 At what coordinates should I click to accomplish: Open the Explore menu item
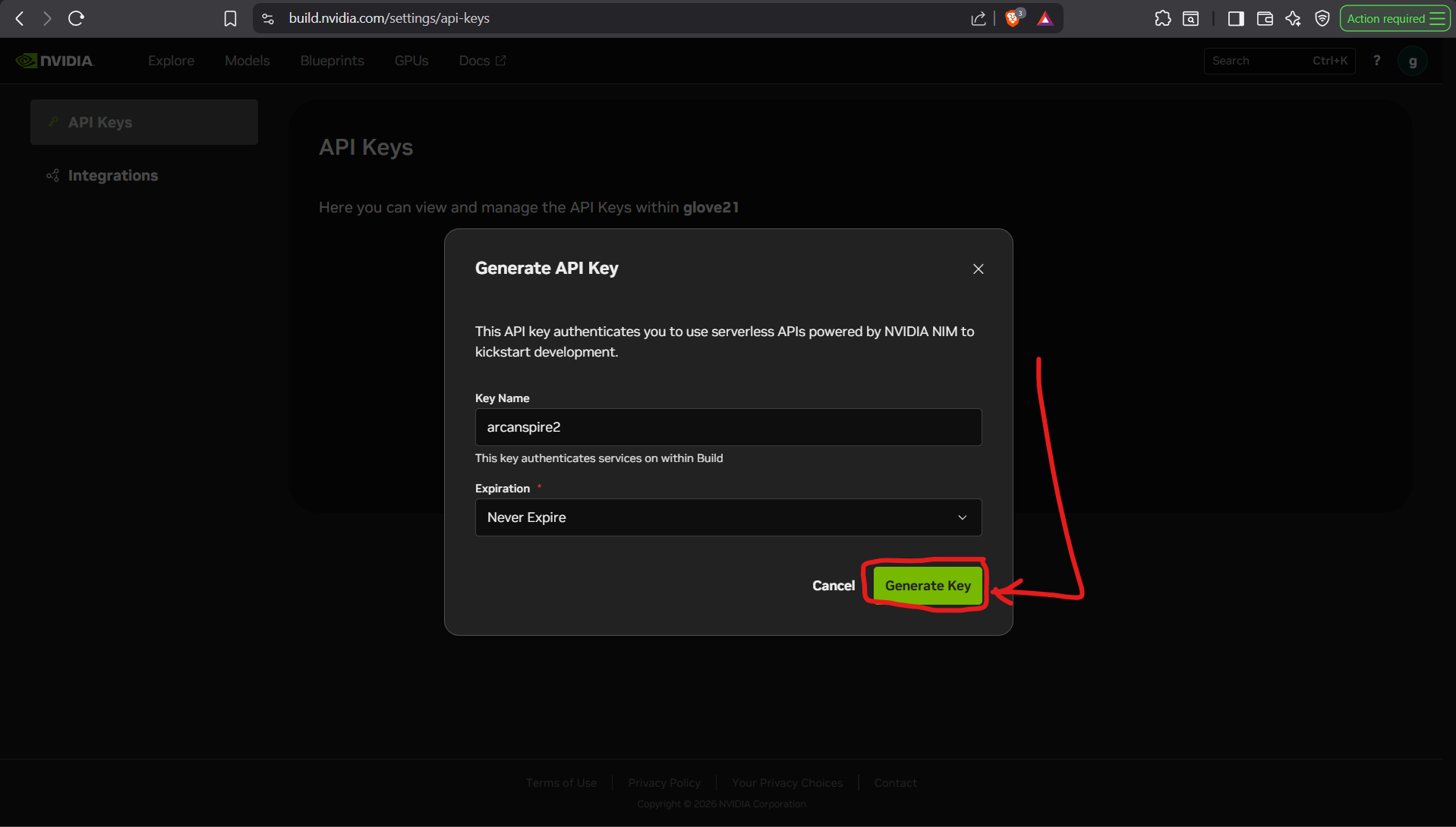(x=171, y=61)
